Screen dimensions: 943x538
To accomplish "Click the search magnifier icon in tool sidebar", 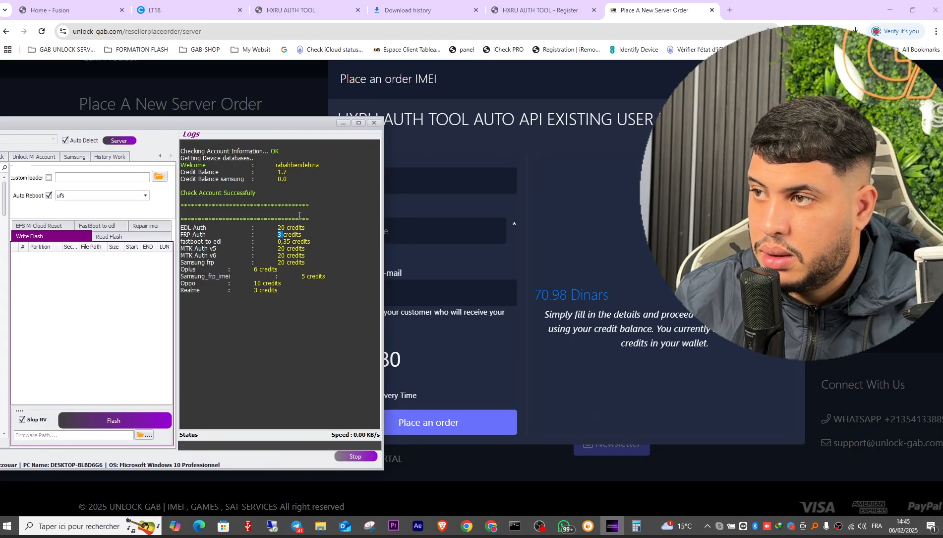I will pos(4,168).
